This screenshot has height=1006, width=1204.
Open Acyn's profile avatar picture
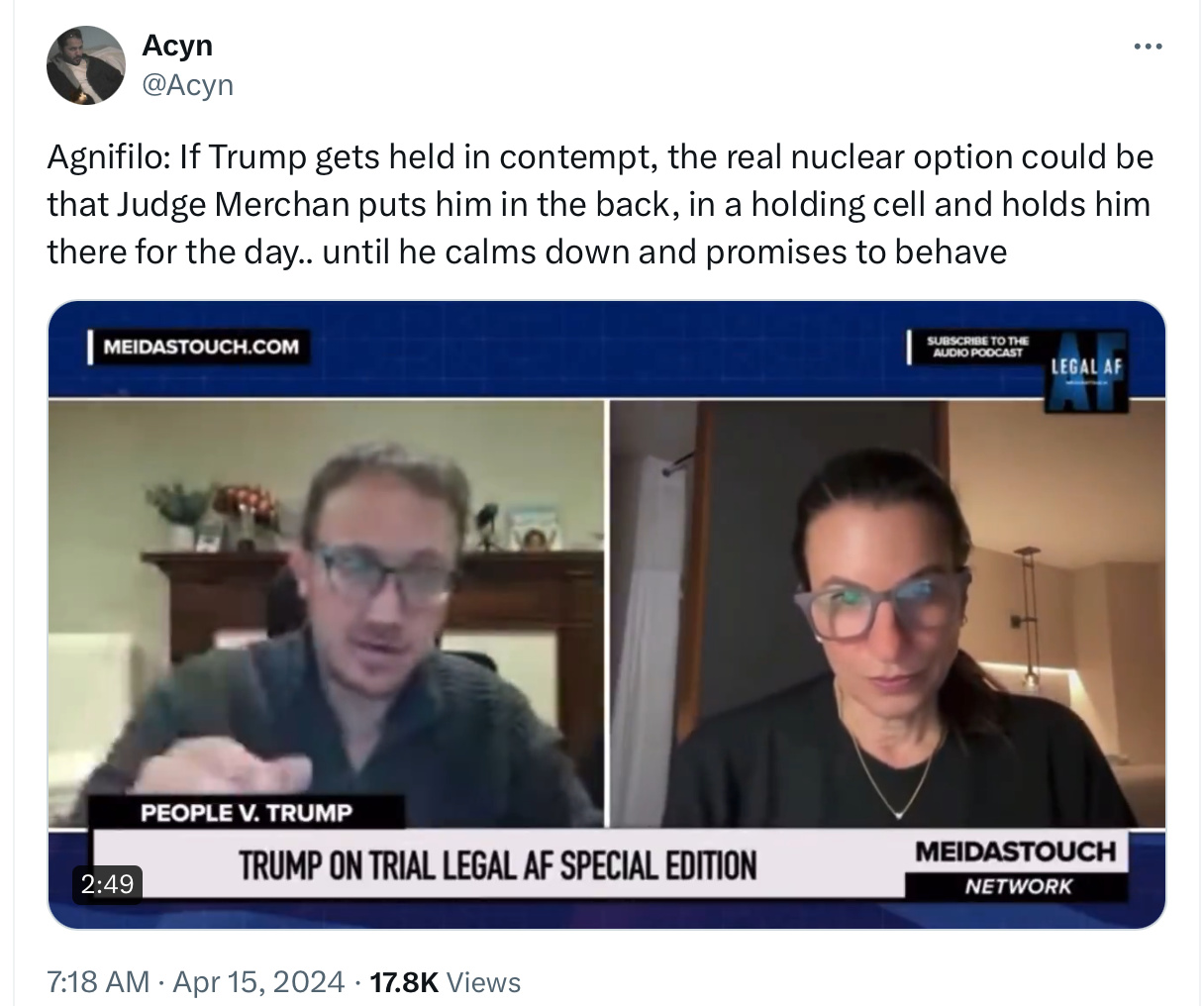(x=85, y=65)
